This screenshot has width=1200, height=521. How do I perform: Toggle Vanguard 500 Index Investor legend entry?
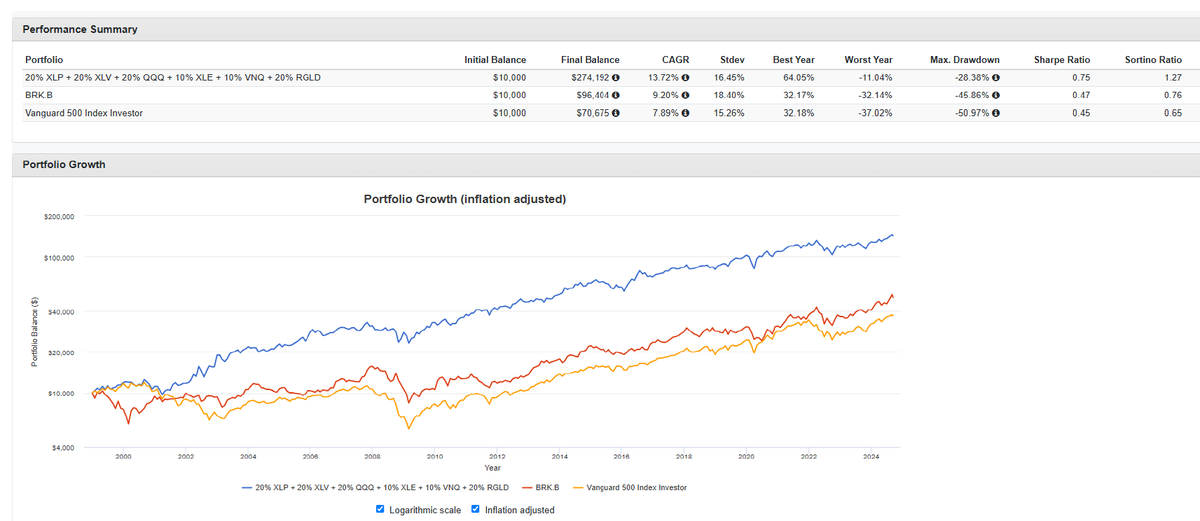click(x=629, y=488)
